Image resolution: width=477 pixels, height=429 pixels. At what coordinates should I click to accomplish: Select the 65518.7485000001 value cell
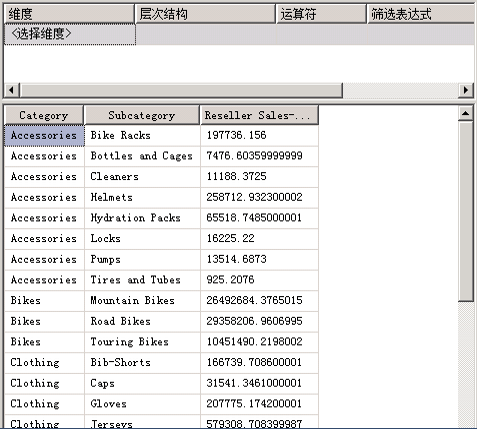[x=259, y=218]
